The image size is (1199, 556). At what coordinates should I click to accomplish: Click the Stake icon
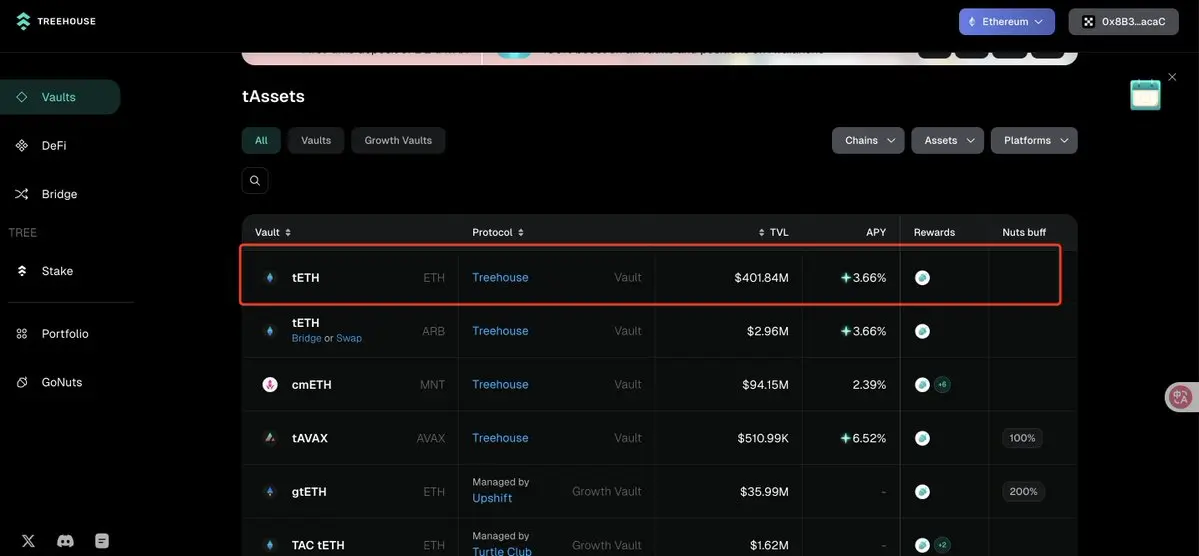pos(22,271)
